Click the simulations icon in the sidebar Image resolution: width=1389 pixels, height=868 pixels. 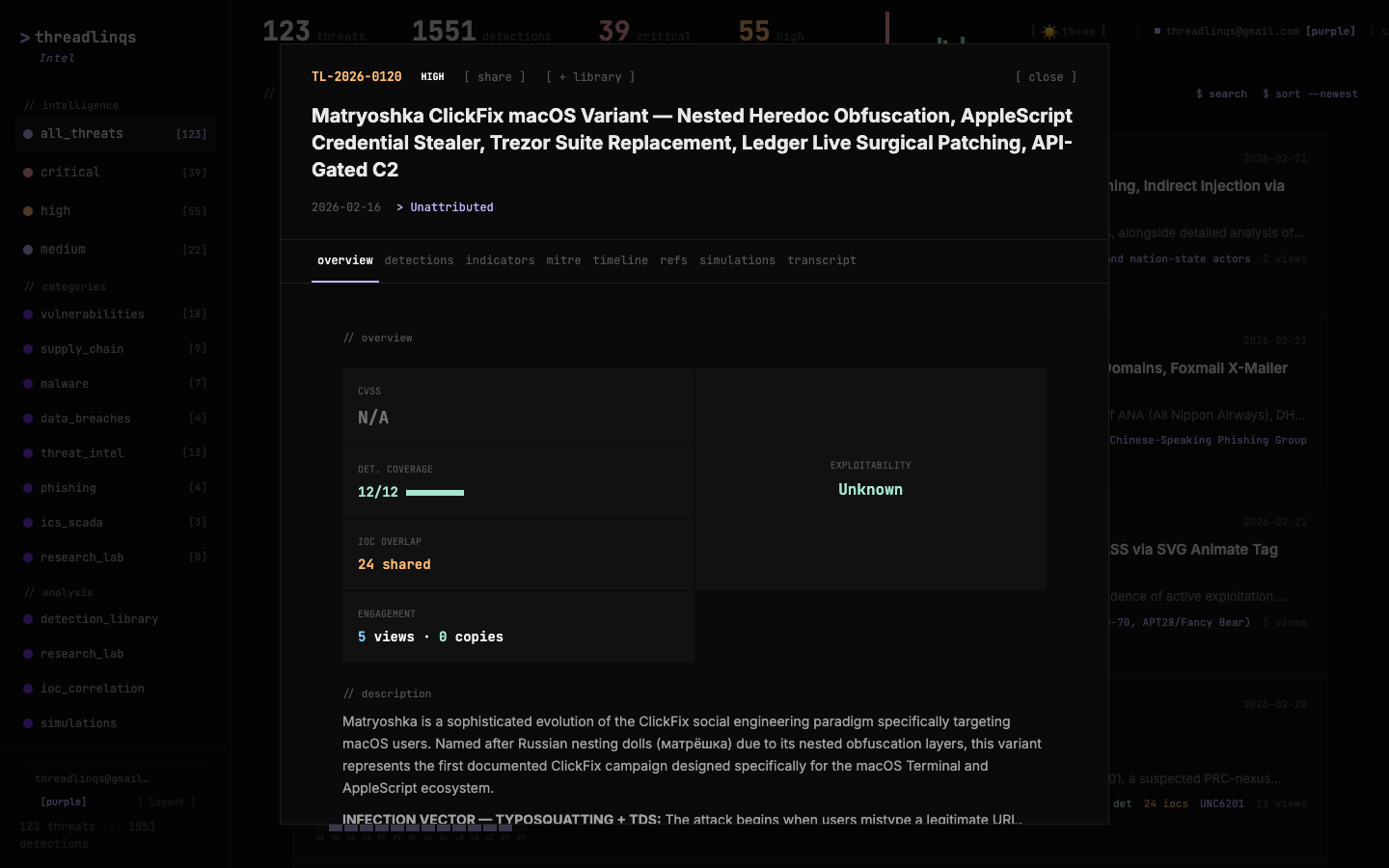coord(30,723)
